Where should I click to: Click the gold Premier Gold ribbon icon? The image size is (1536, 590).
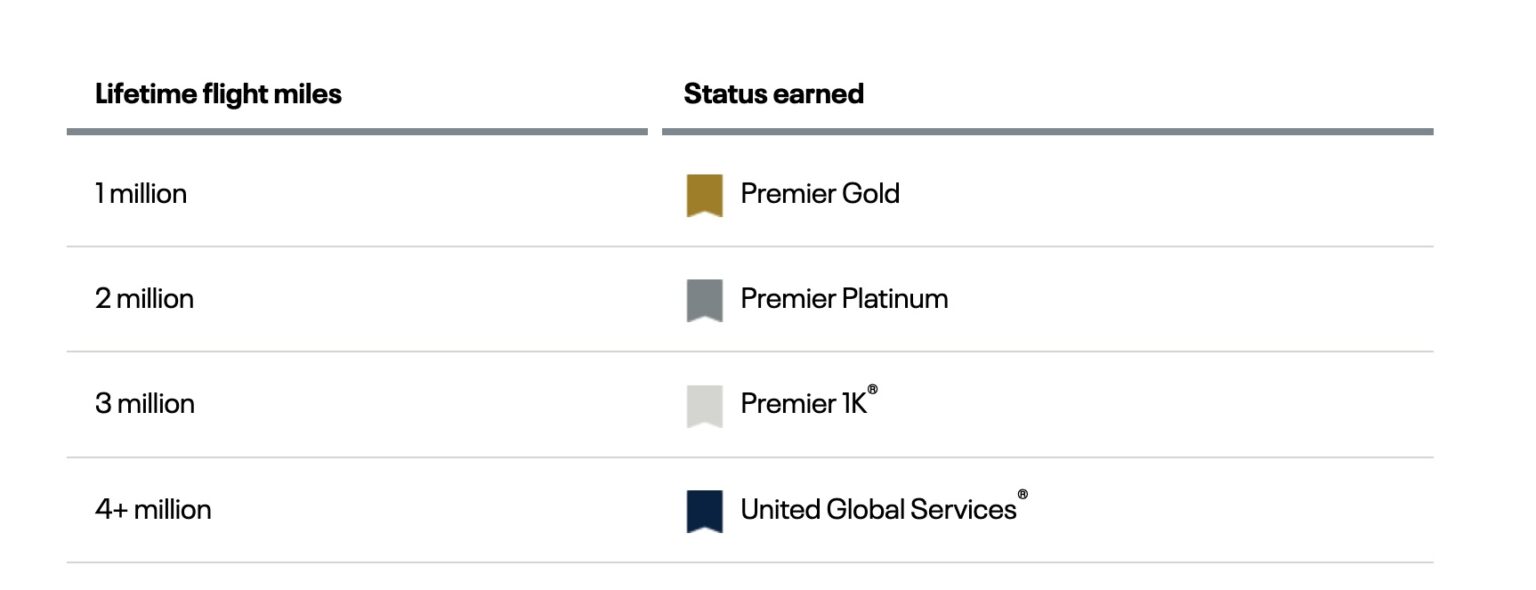pyautogui.click(x=704, y=195)
